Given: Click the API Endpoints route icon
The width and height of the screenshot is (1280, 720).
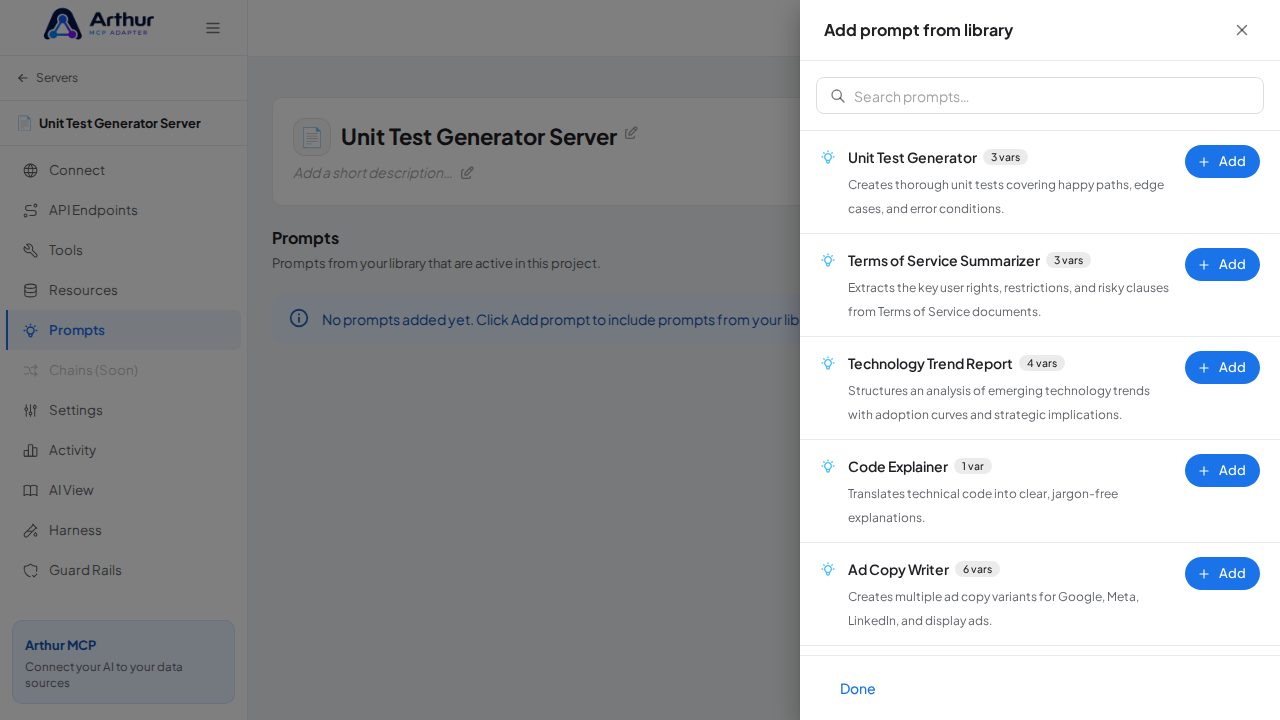Looking at the screenshot, I should (30, 210).
